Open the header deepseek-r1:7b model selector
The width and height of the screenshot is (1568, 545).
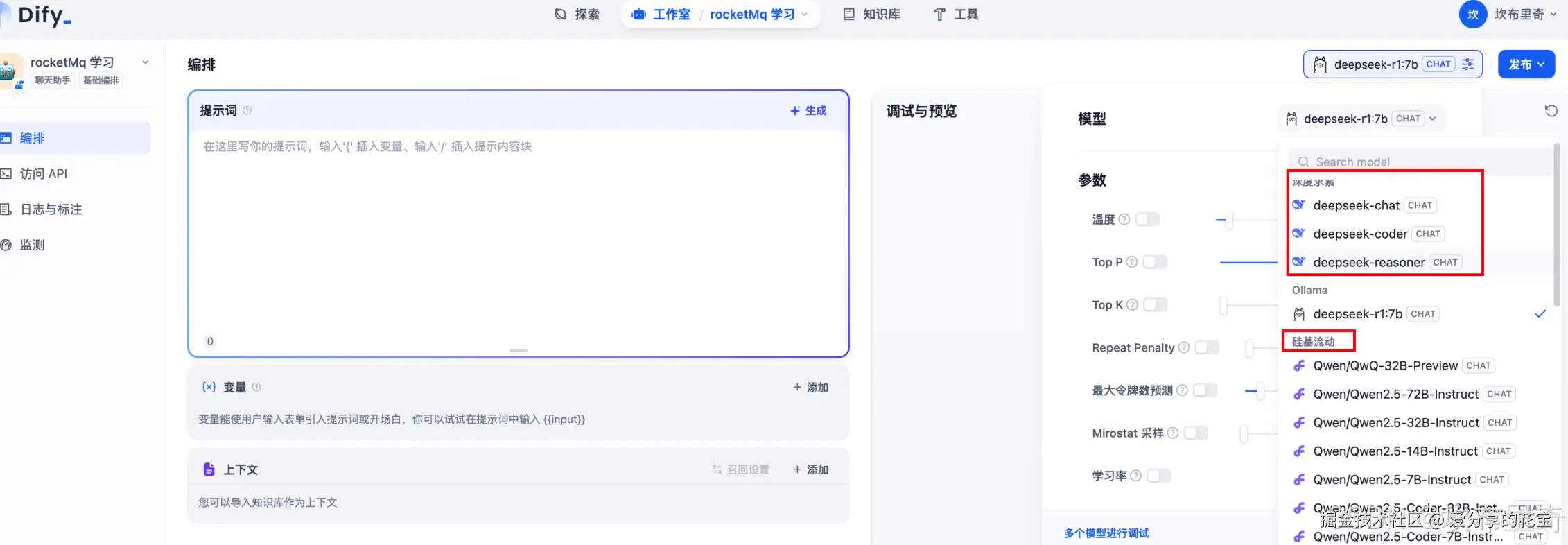[1393, 64]
